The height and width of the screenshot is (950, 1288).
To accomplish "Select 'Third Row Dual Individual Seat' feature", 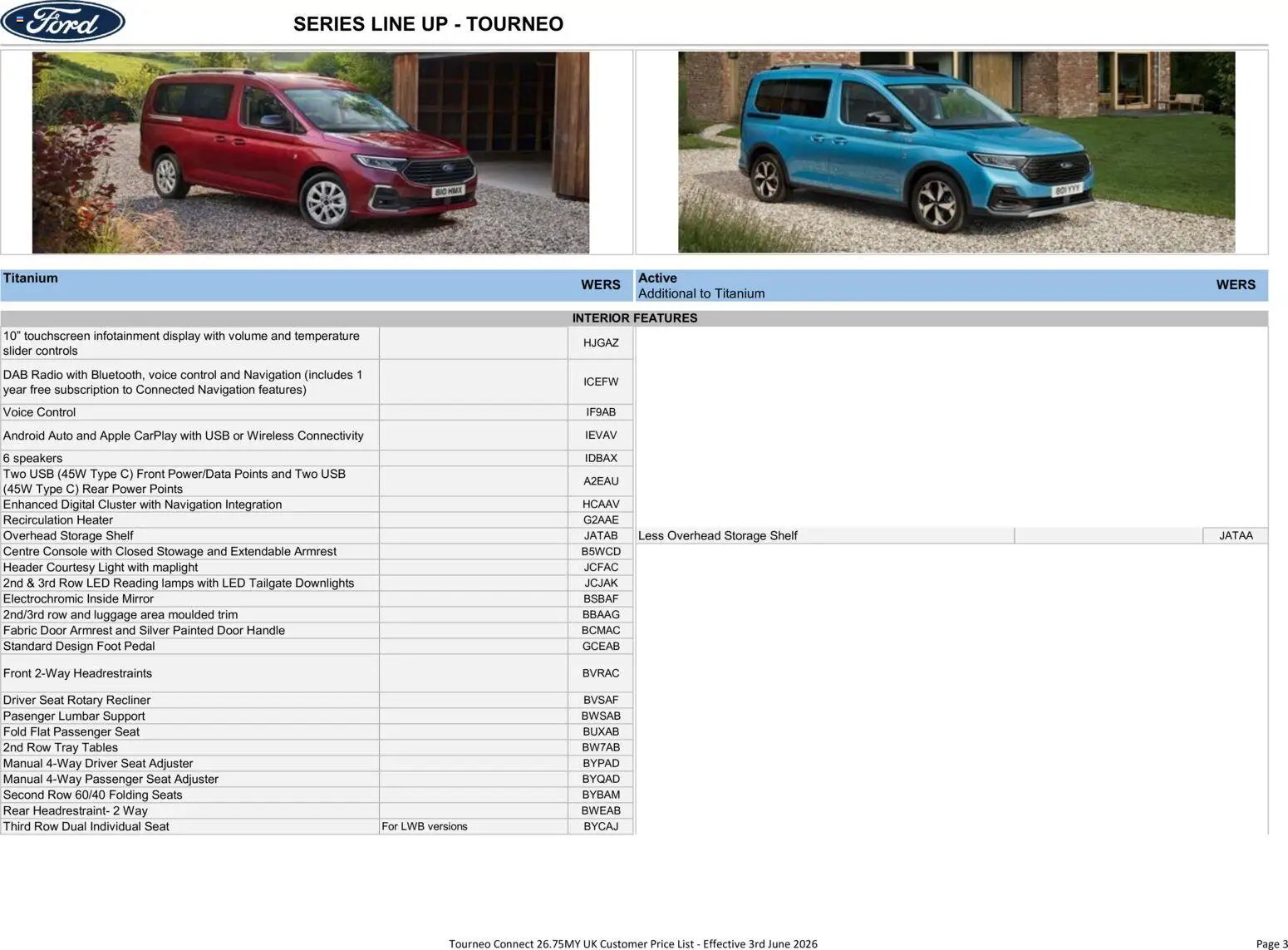I will pos(86,827).
